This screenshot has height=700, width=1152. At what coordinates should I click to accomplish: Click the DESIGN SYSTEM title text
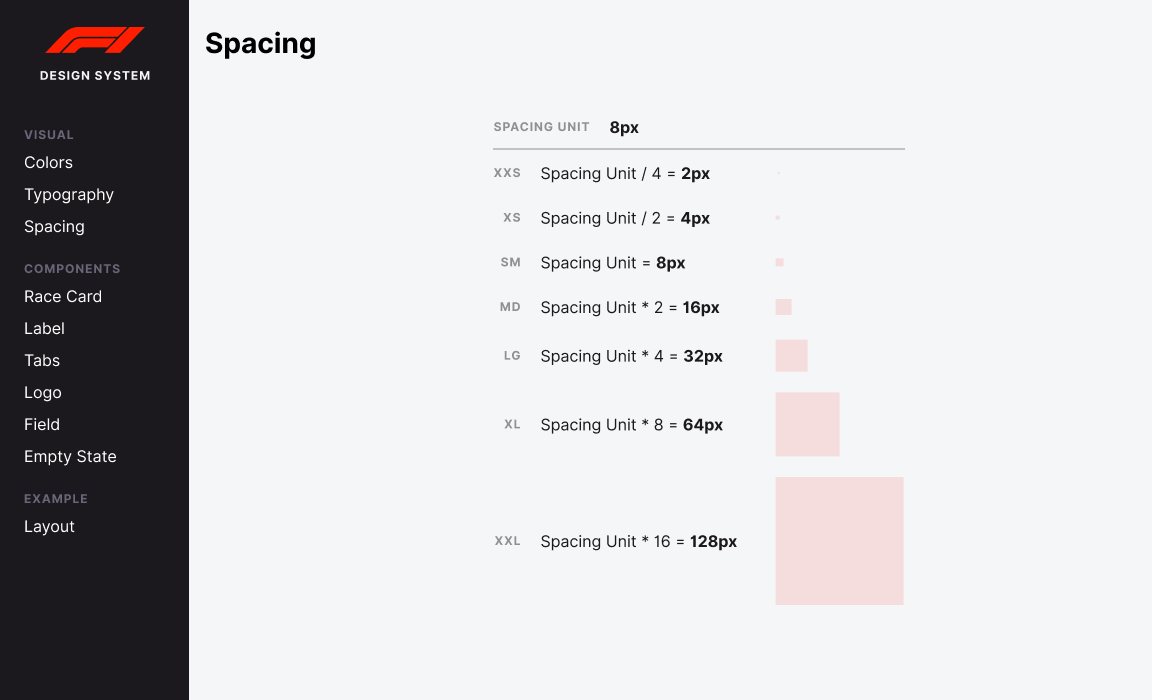[95, 76]
